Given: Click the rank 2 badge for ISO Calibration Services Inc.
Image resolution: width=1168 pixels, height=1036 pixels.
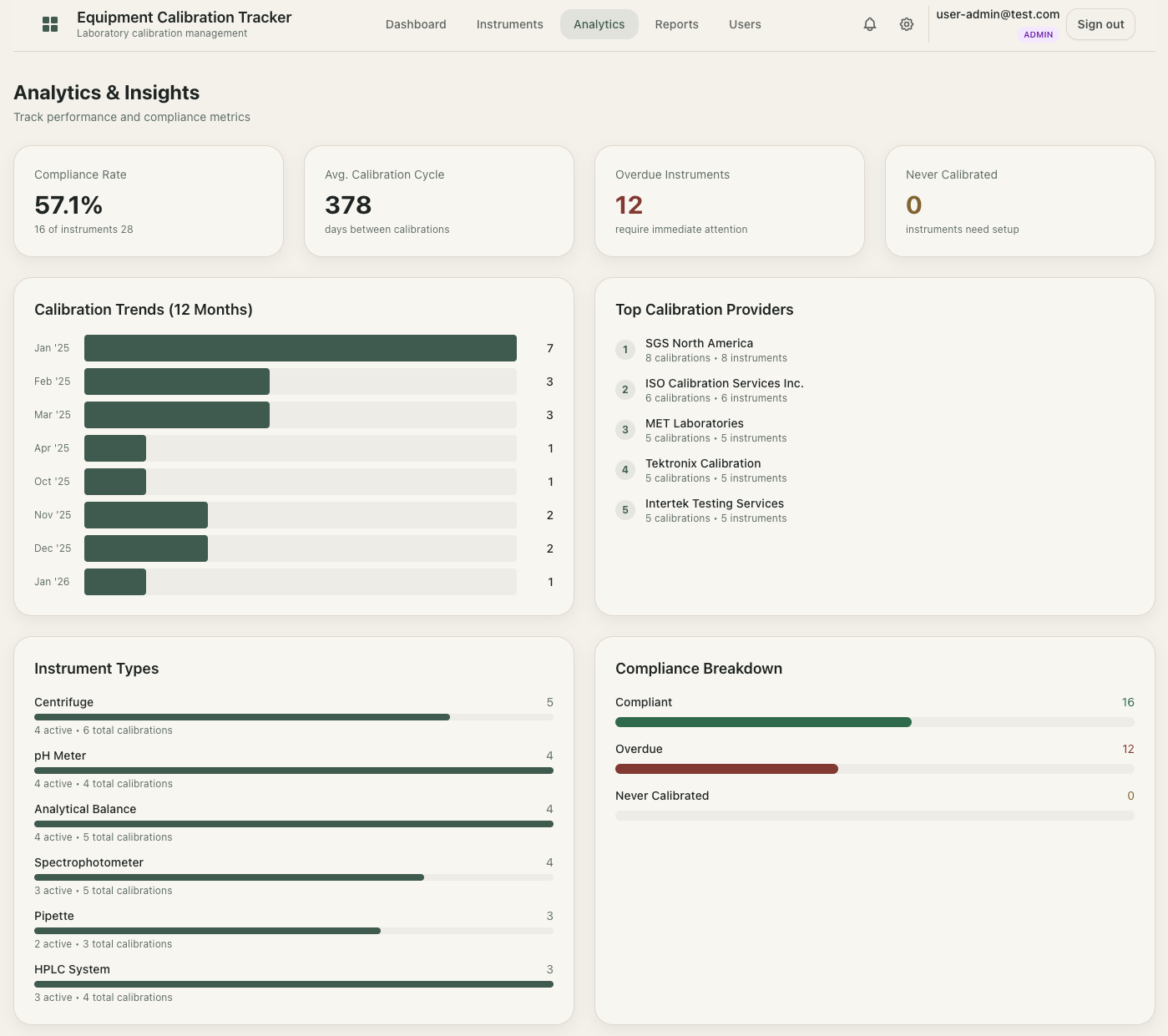Looking at the screenshot, I should tap(625, 390).
